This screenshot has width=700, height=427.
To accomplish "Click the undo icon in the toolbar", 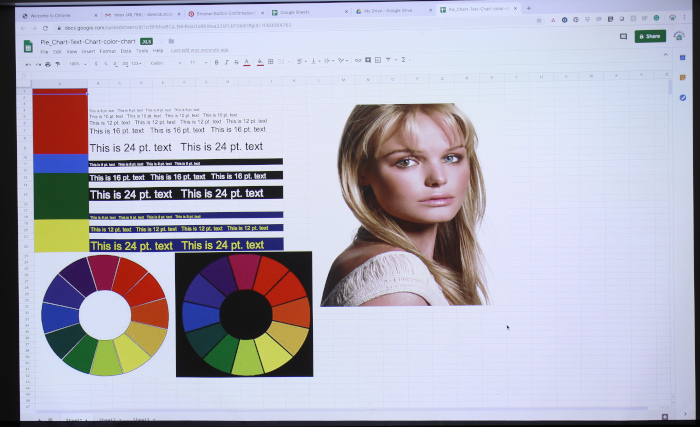I will tap(28, 64).
